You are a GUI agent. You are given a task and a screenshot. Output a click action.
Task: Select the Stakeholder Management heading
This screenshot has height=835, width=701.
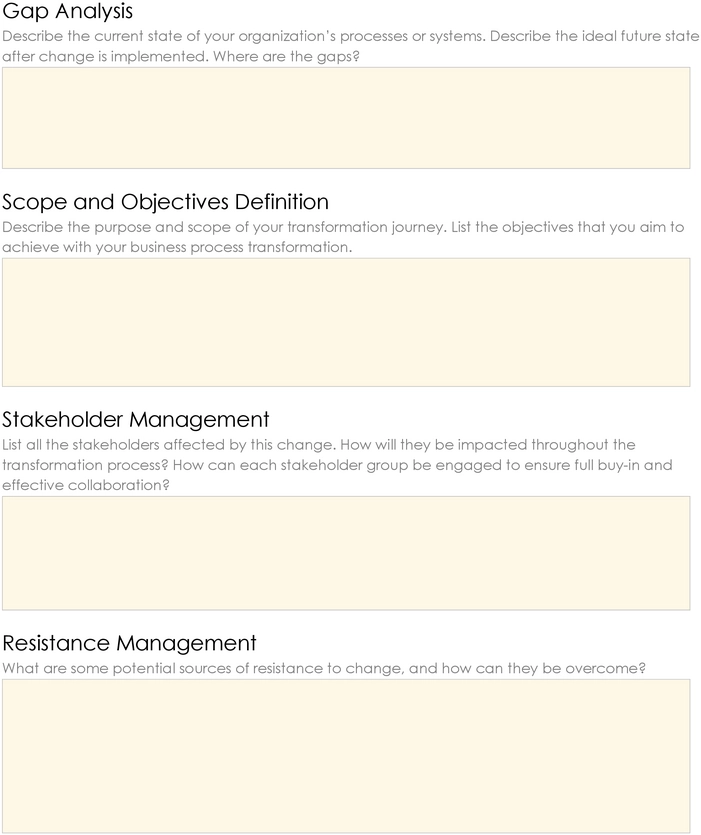point(136,420)
